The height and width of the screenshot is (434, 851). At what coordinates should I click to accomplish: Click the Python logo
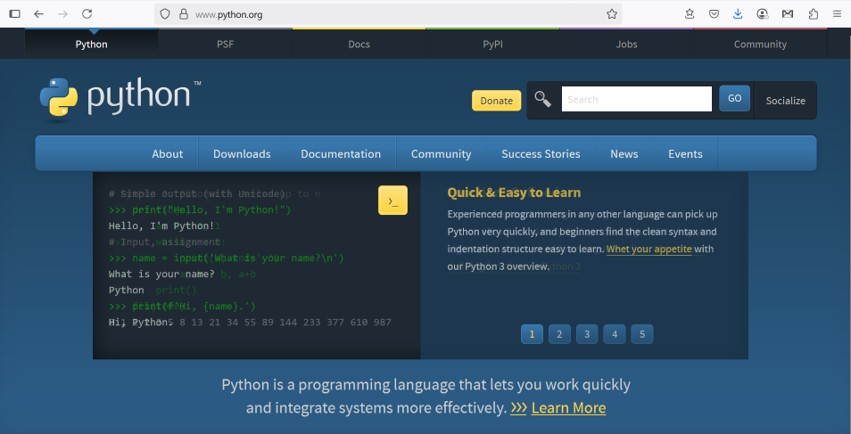point(120,98)
